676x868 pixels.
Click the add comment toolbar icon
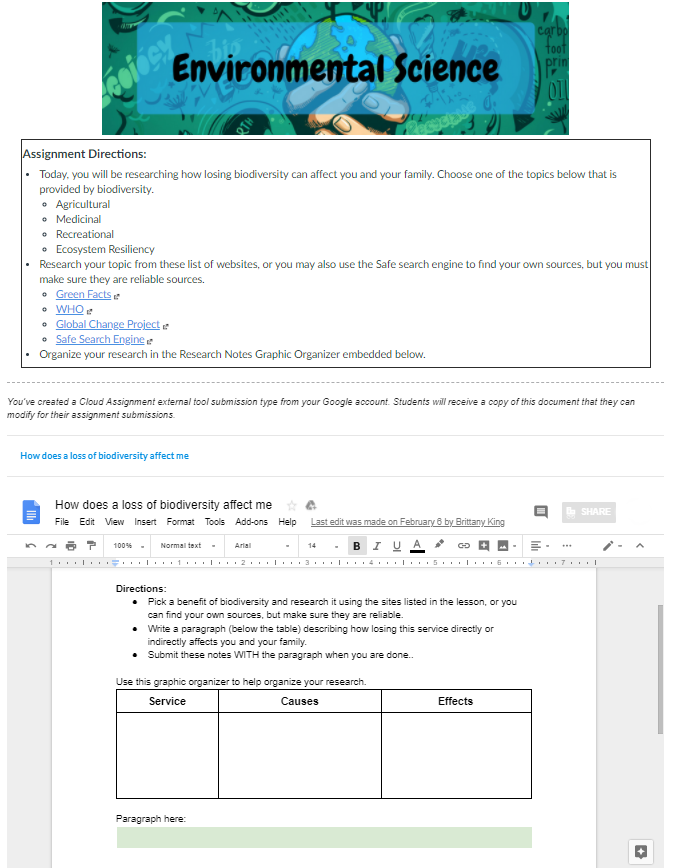[483, 546]
